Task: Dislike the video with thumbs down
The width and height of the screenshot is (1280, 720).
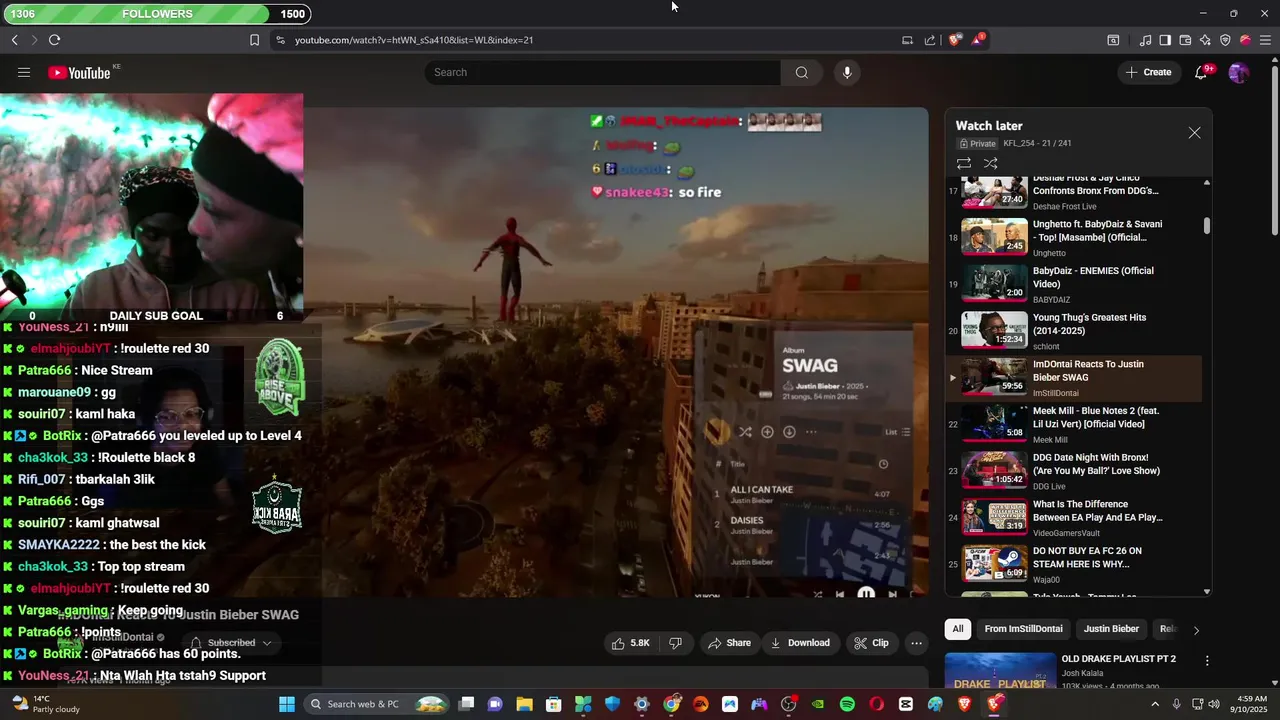Action: [x=675, y=643]
